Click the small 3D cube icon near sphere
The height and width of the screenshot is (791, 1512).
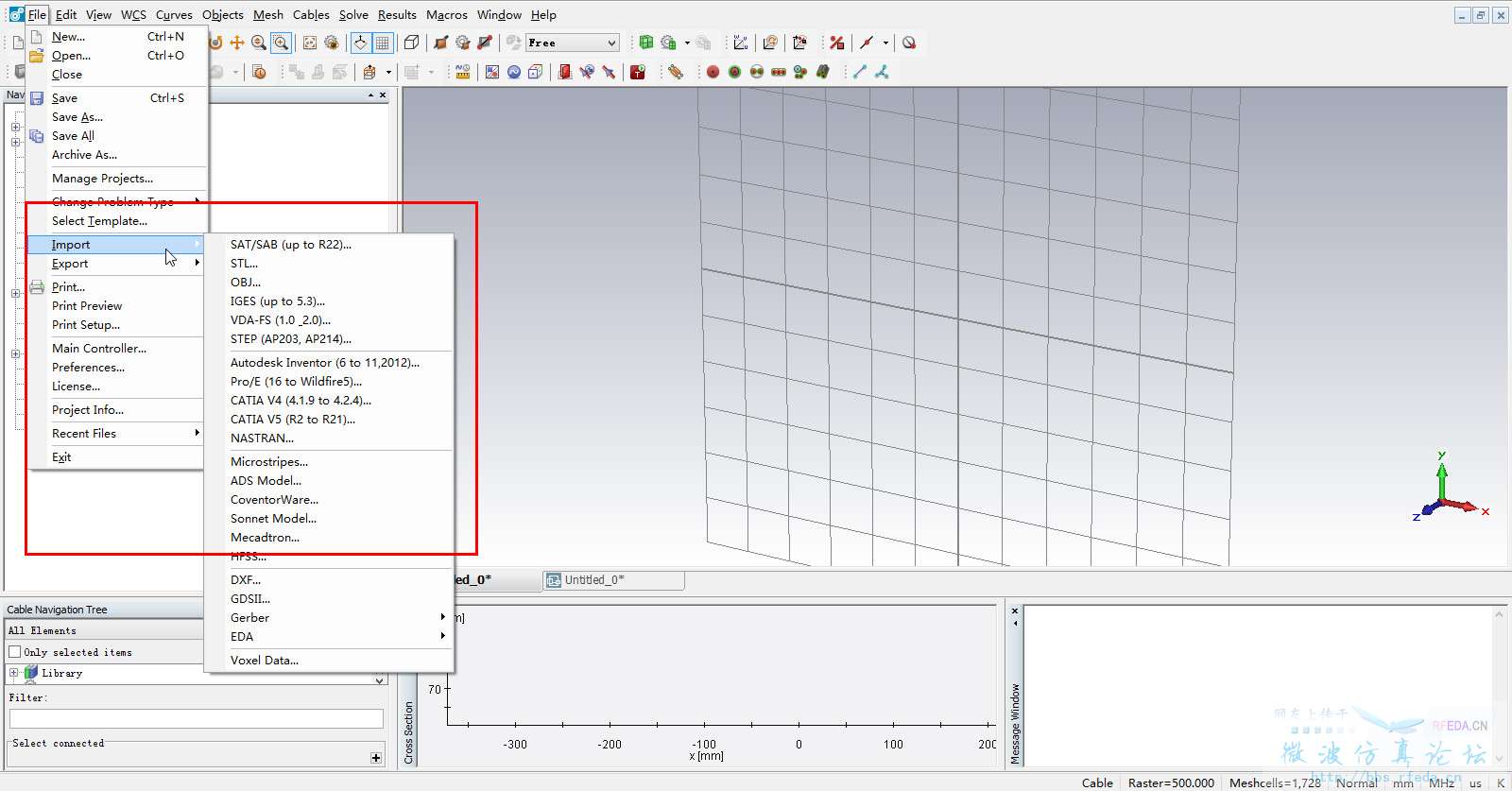(x=536, y=72)
